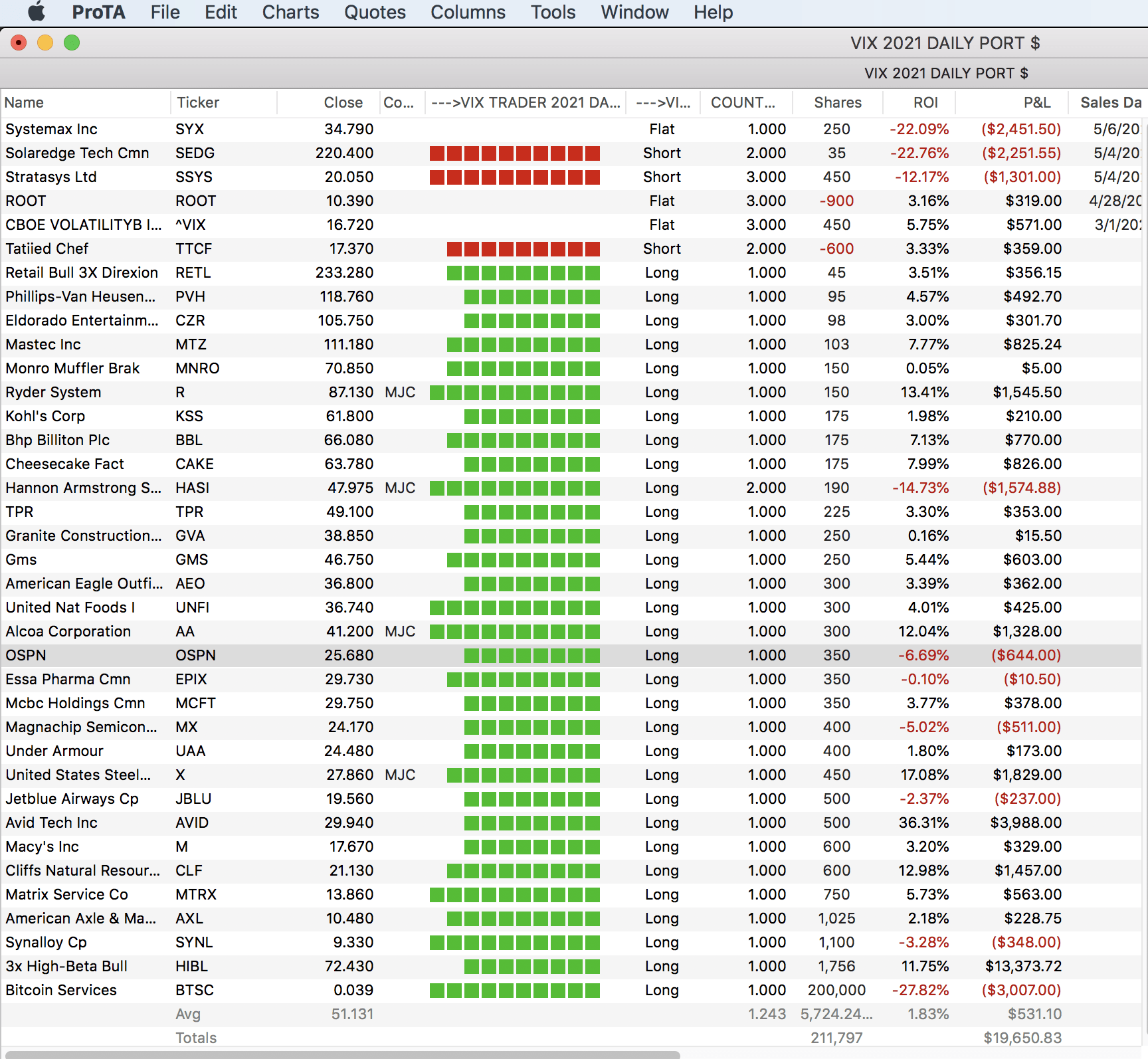Click the Shares column header
The width and height of the screenshot is (1148, 1059).
tap(837, 102)
